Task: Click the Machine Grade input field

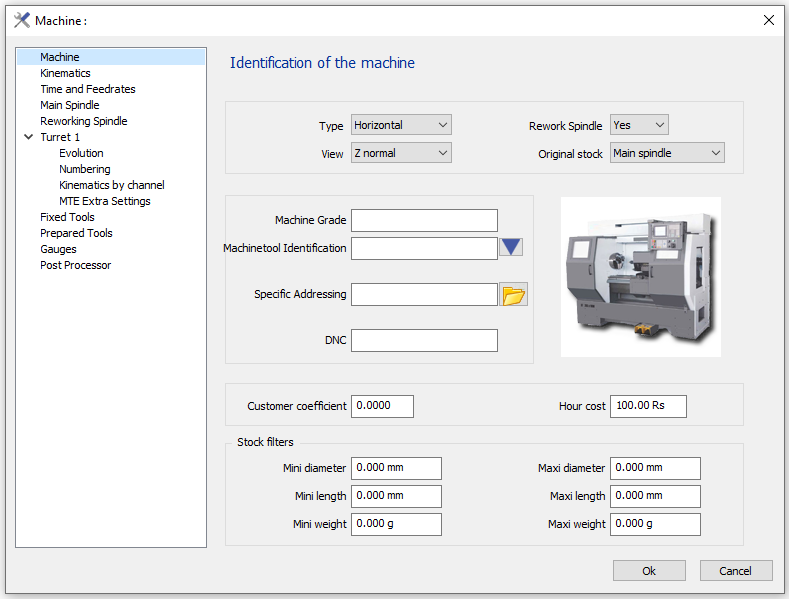Action: point(424,220)
